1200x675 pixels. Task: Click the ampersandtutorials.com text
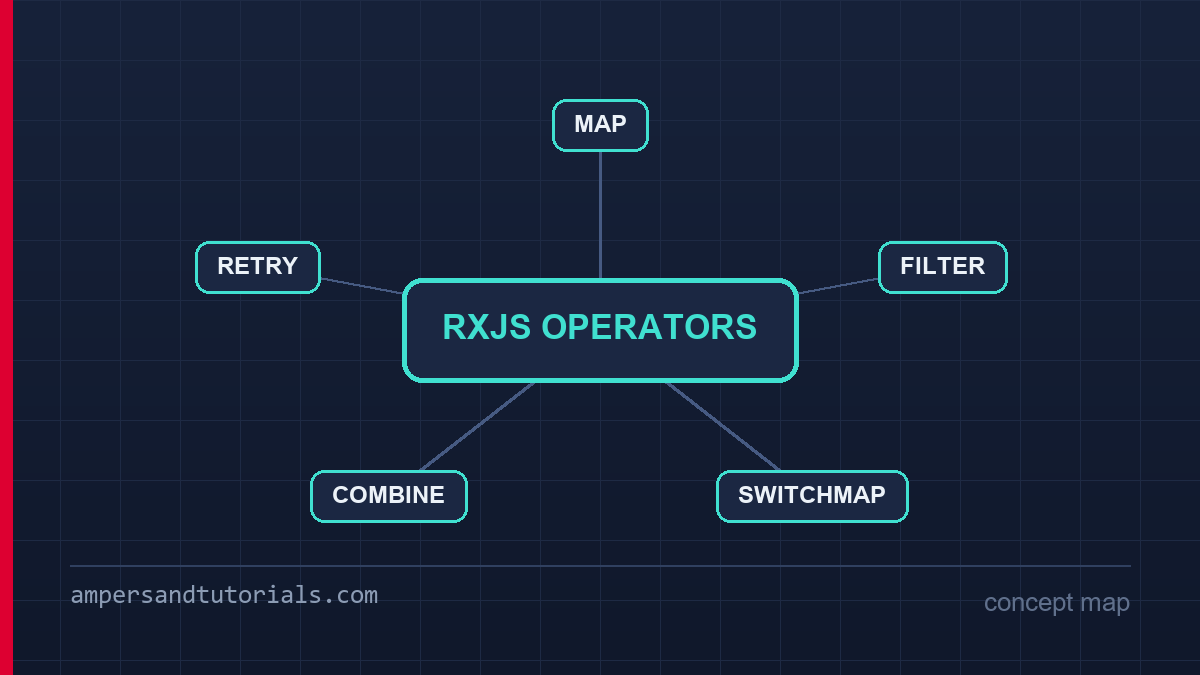click(224, 595)
